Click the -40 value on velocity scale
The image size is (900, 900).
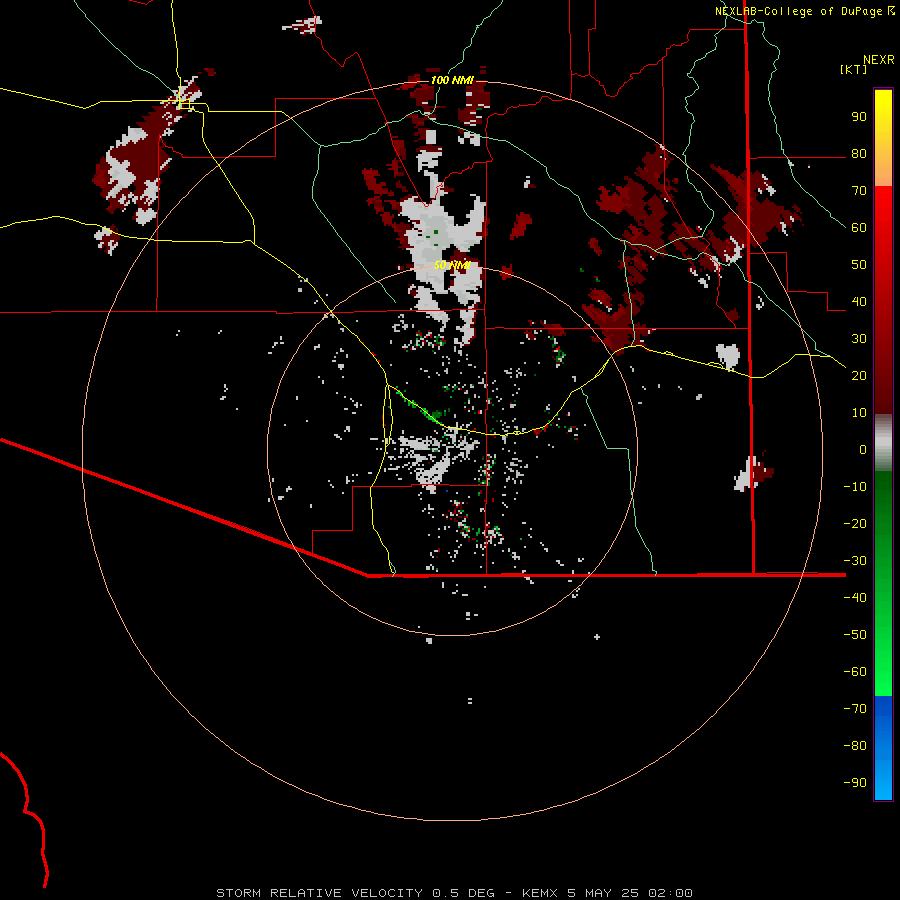(855, 598)
